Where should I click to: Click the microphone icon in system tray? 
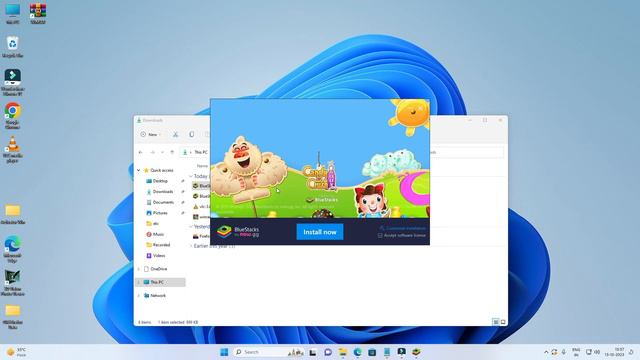(564, 352)
